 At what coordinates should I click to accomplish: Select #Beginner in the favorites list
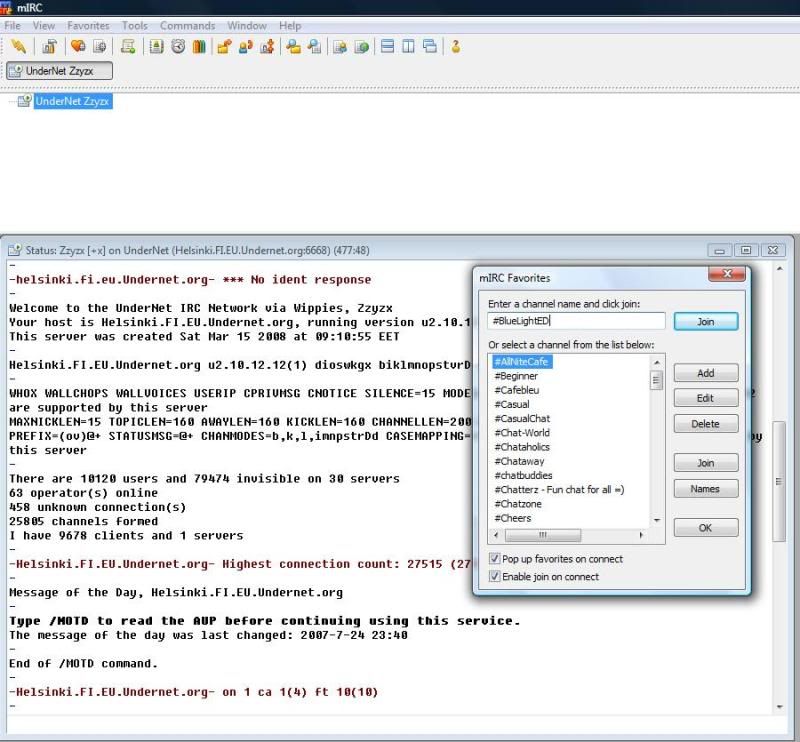pyautogui.click(x=516, y=376)
